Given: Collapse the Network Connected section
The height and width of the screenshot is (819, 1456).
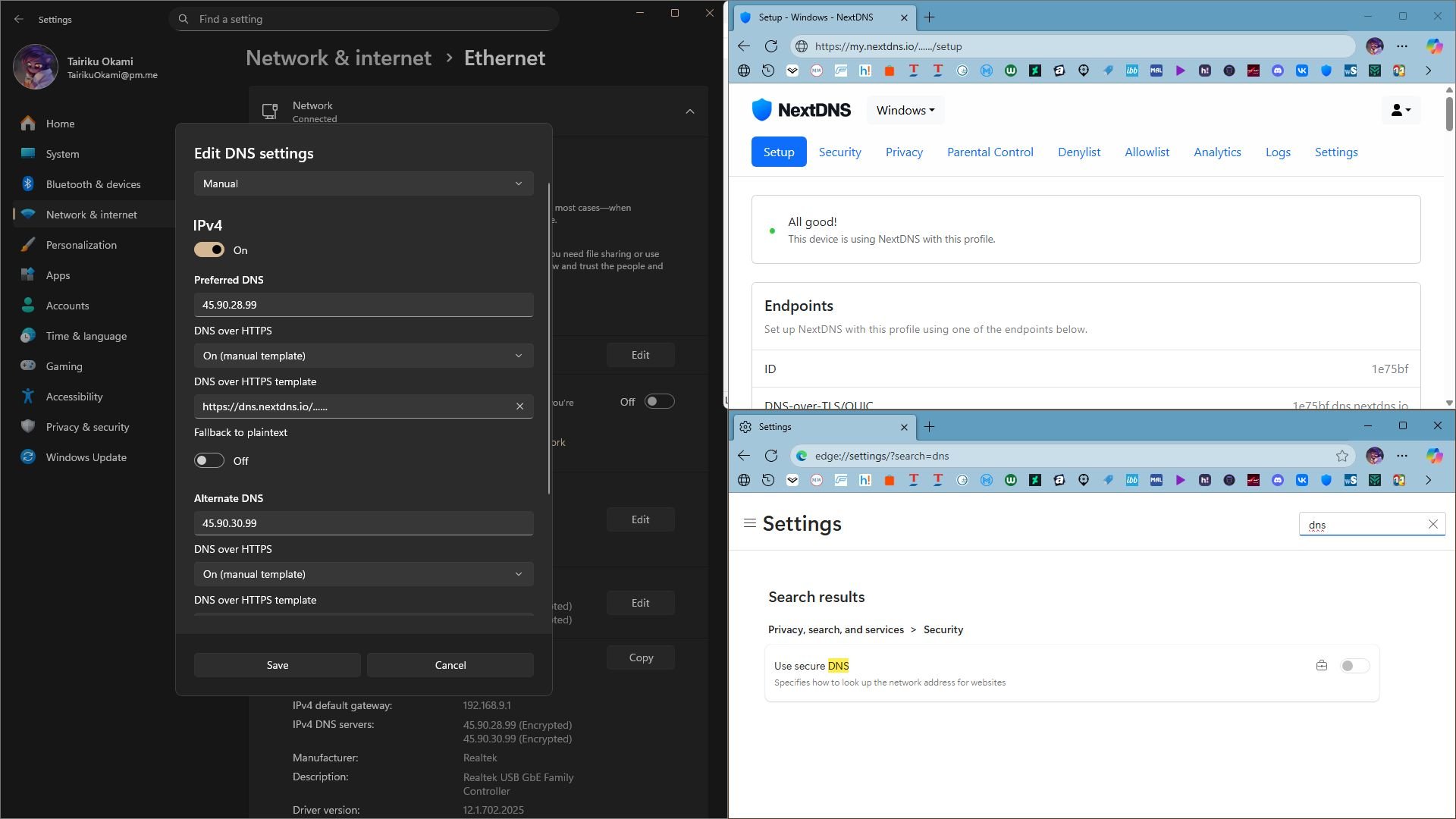Looking at the screenshot, I should (690, 111).
